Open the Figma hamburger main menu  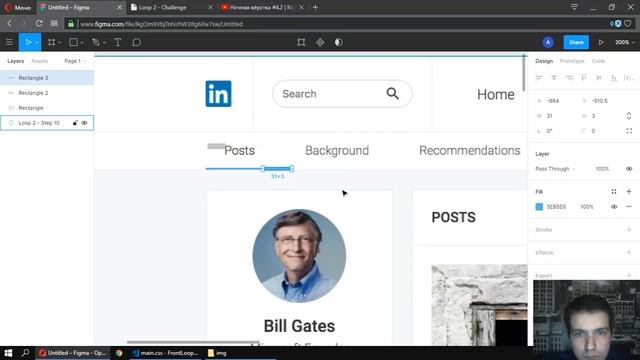(9, 42)
